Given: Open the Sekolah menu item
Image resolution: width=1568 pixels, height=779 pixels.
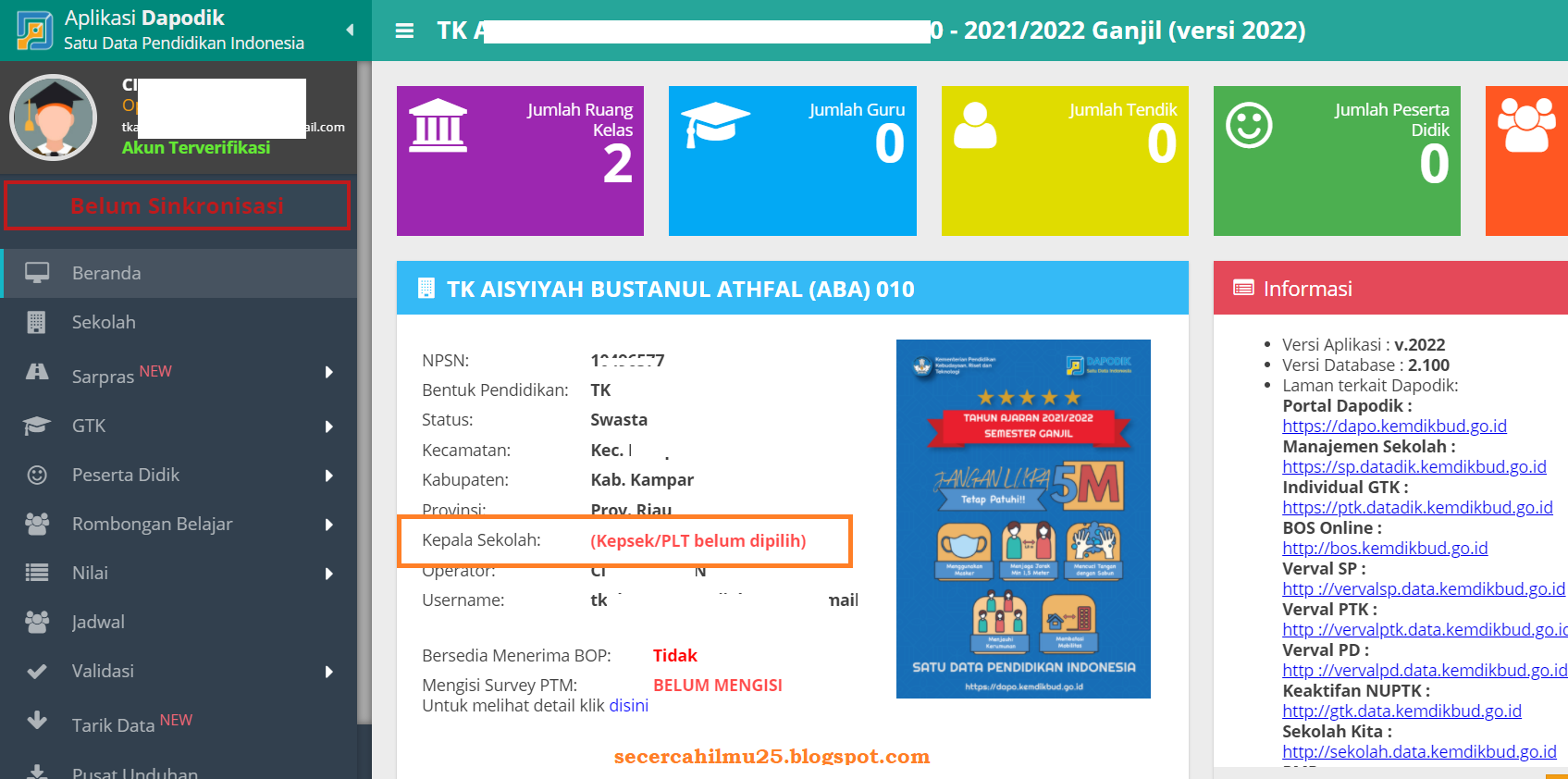Looking at the screenshot, I should pyautogui.click(x=179, y=322).
